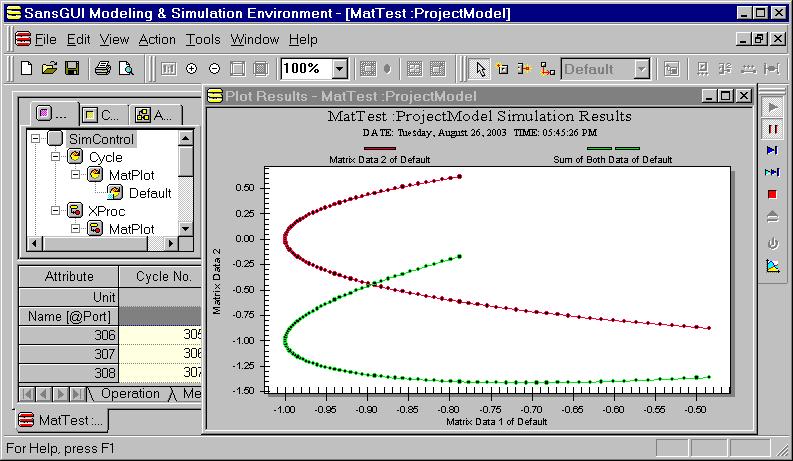This screenshot has width=793, height=461.
Task: Create a new file with the blank page icon
Action: click(x=26, y=68)
